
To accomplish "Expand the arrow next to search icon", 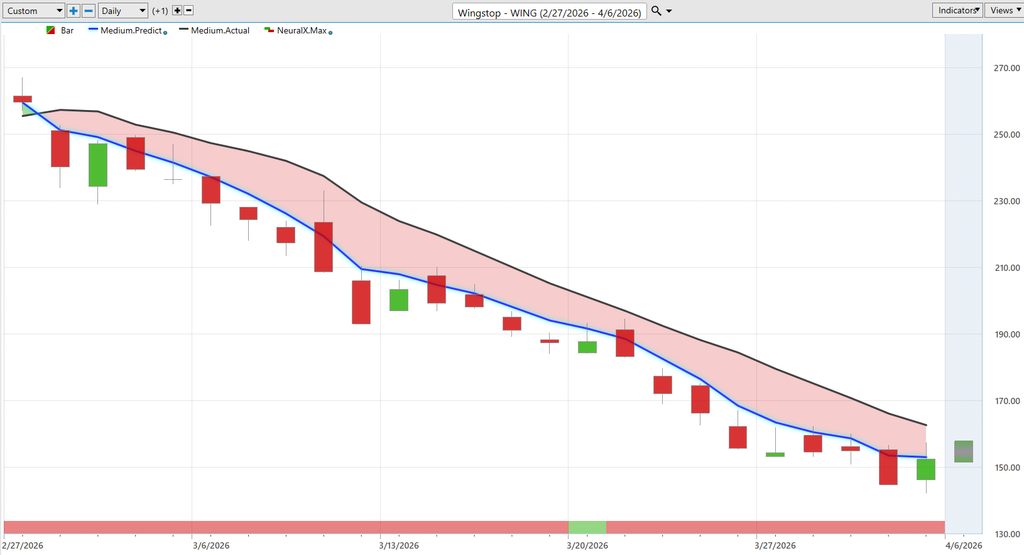I will [x=670, y=11].
